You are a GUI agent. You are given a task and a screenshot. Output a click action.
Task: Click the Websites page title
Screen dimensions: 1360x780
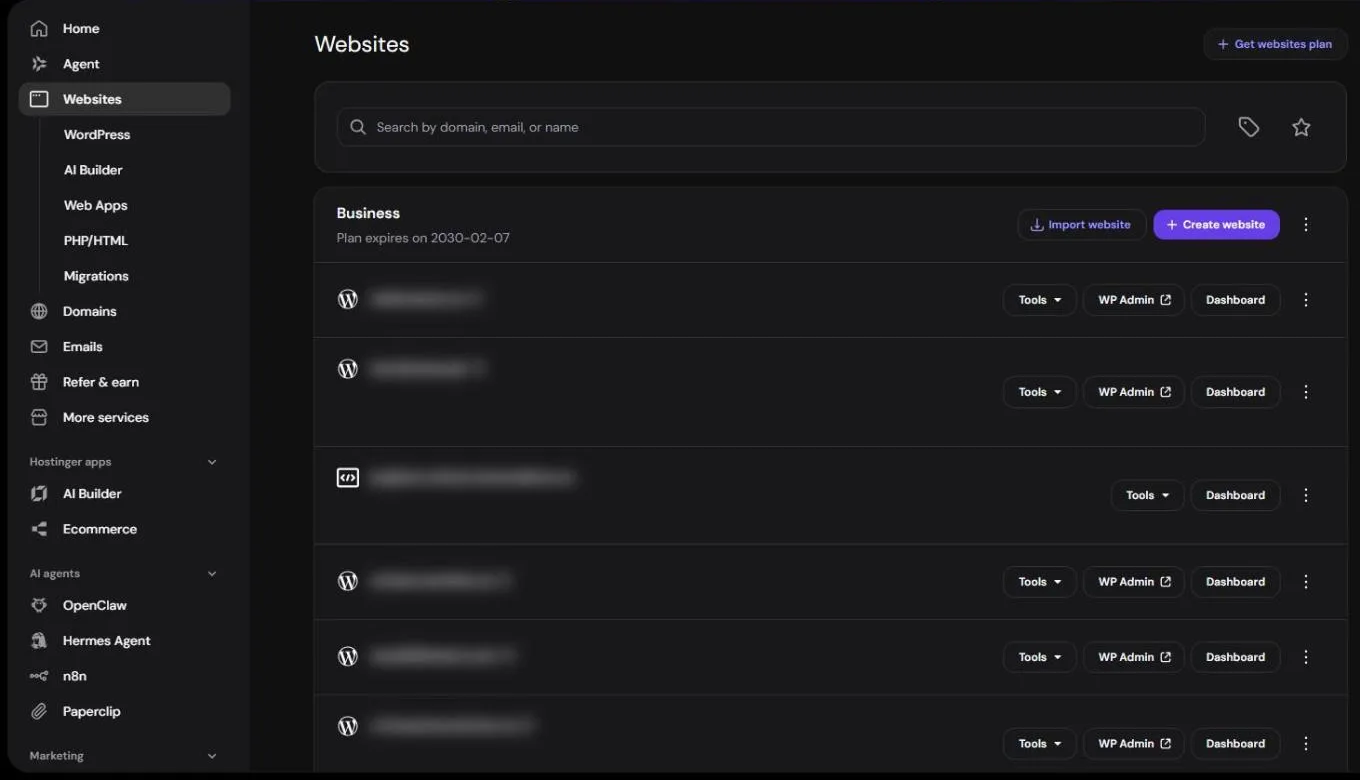362,44
